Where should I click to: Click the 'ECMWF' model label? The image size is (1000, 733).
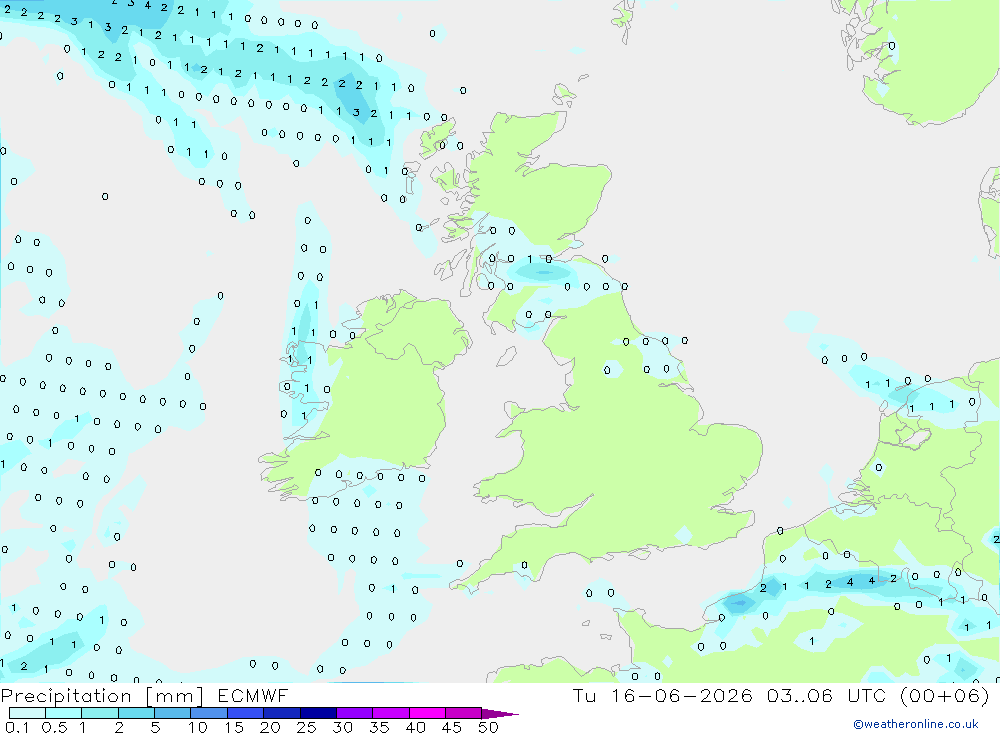(253, 696)
